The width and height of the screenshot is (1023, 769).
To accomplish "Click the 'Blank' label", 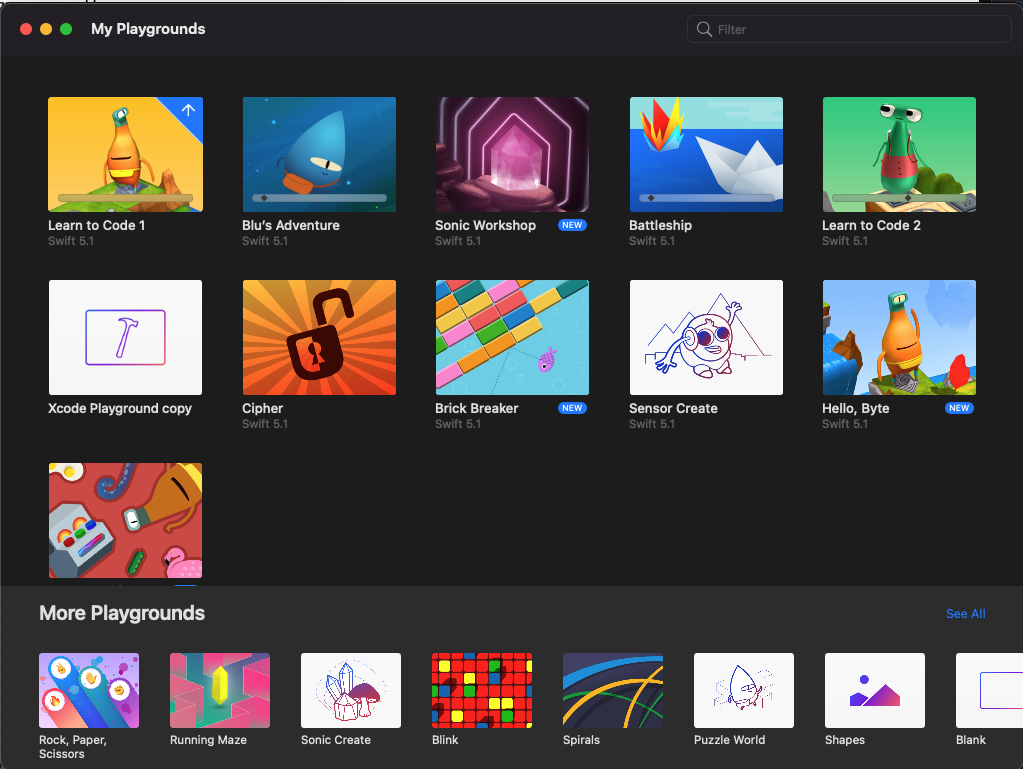I will (971, 740).
